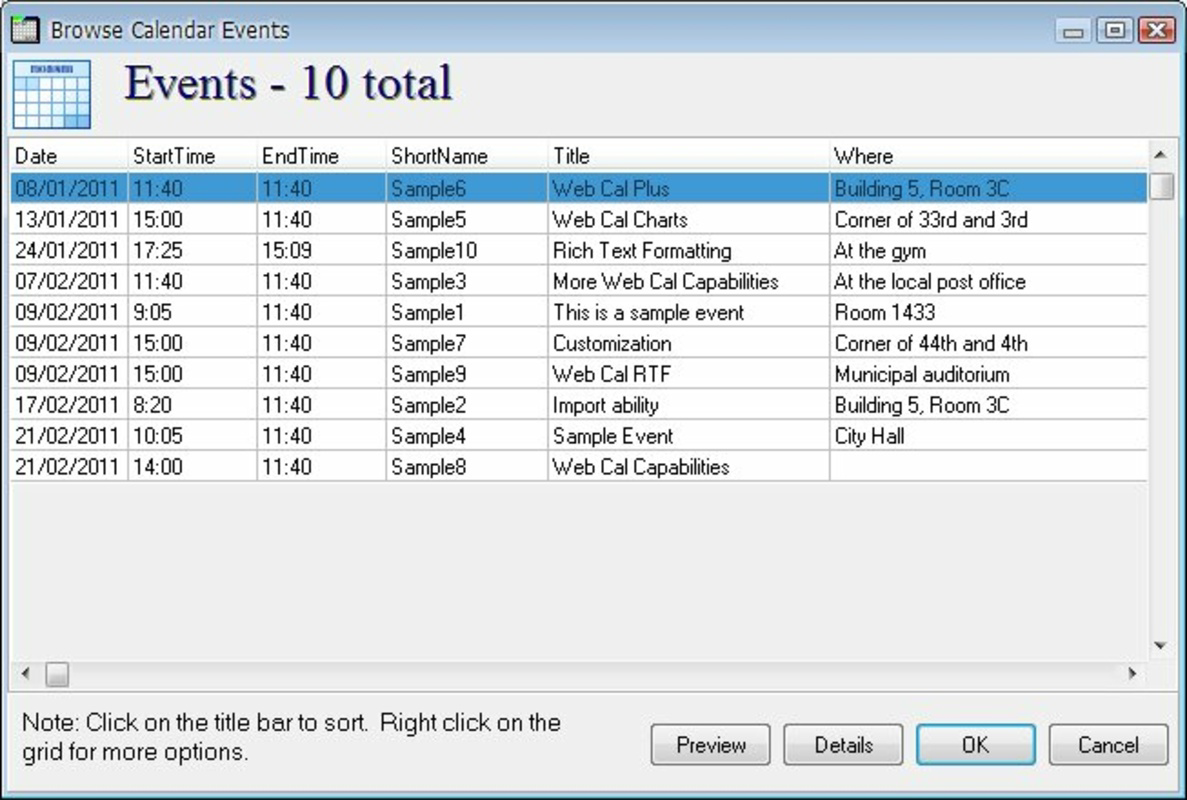Select the Sample3 cell
Viewport: 1187px width, 800px height.
466,282
